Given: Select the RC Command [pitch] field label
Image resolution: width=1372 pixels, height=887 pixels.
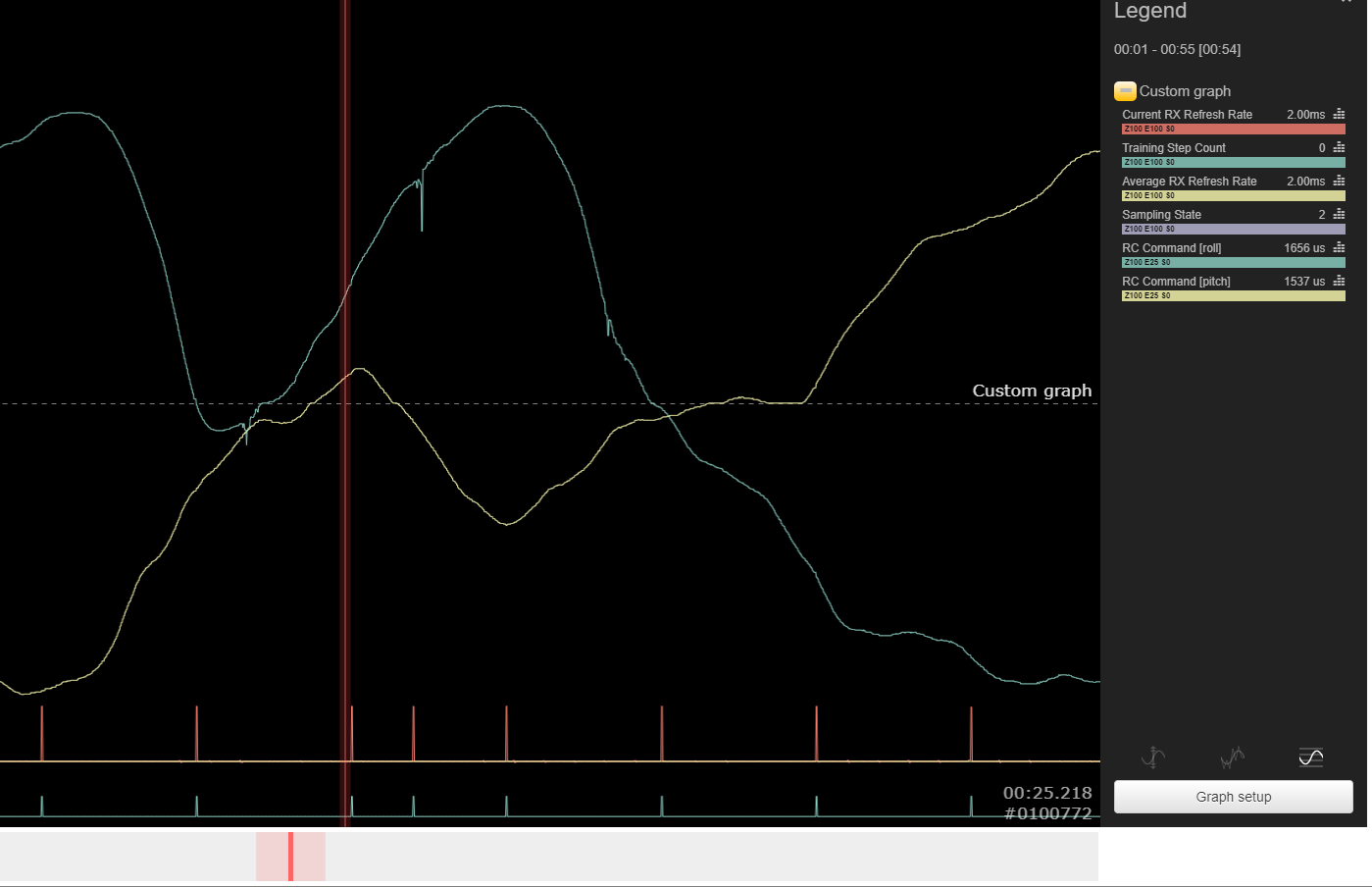Looking at the screenshot, I should tap(1176, 282).
